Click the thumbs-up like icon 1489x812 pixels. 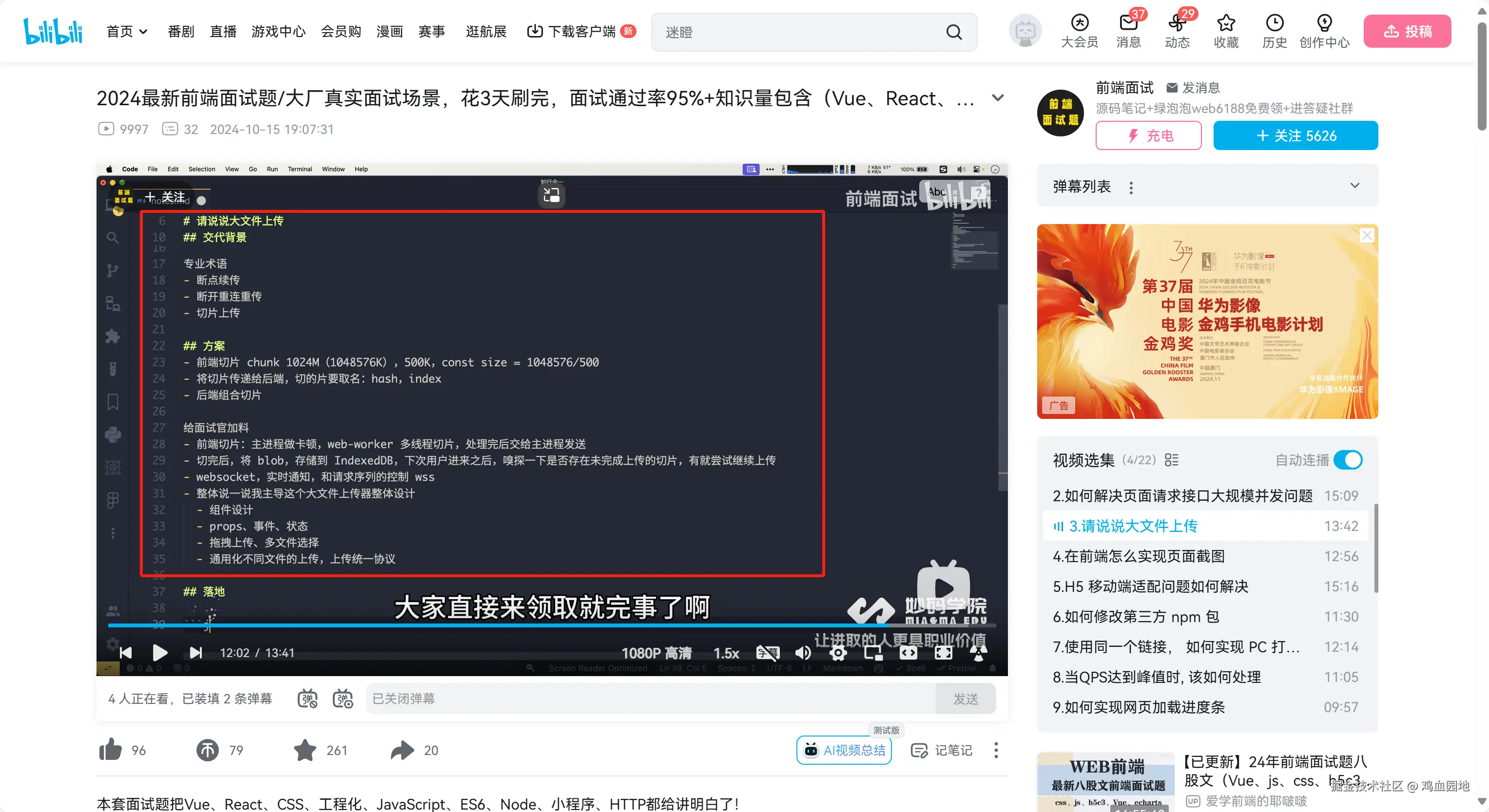pyautogui.click(x=111, y=750)
